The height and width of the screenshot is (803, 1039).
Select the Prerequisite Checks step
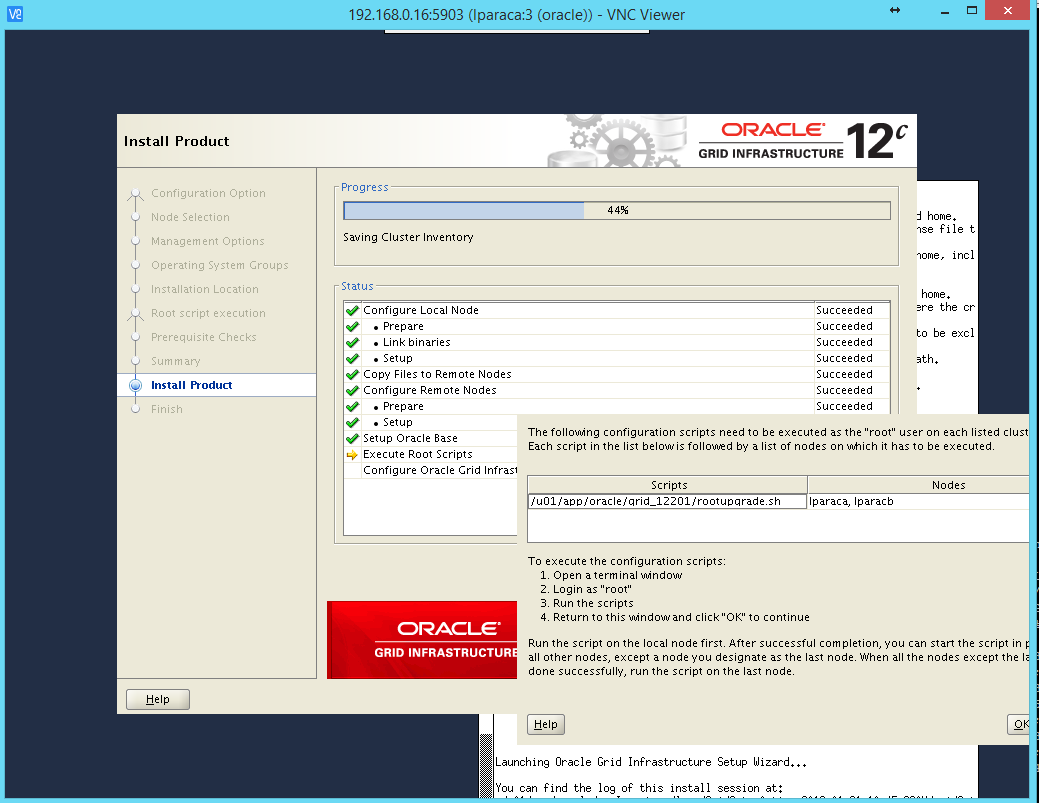pyautogui.click(x=203, y=337)
